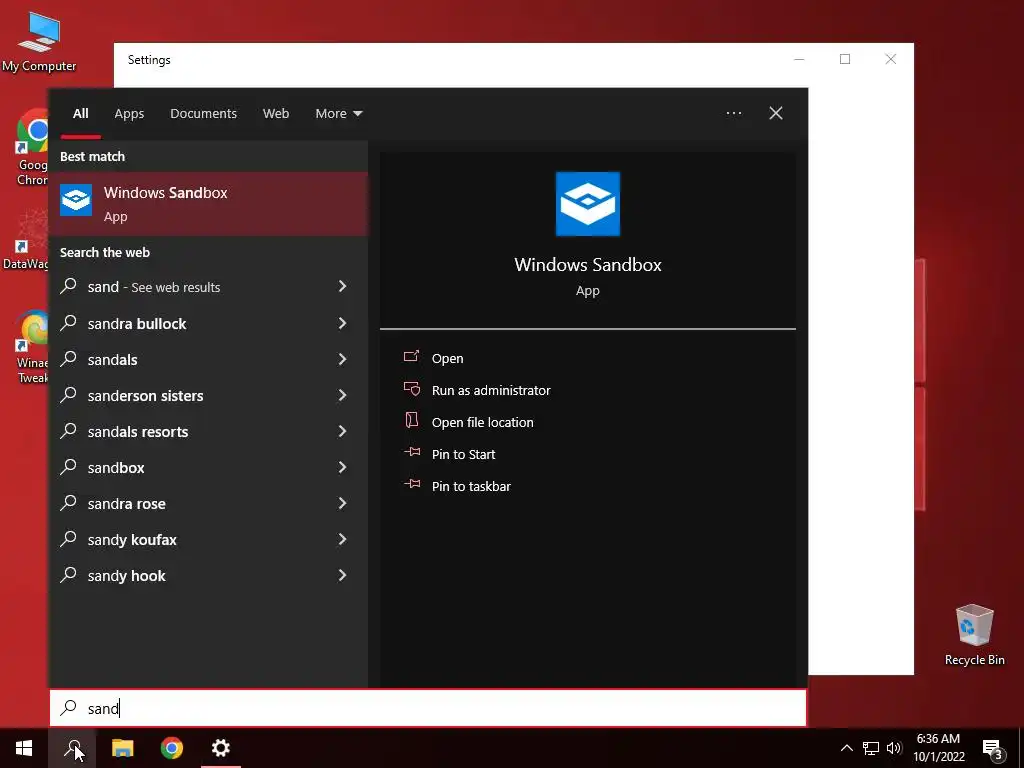Search web for 'sandy hook' text
1024x768 pixels.
pos(127,576)
